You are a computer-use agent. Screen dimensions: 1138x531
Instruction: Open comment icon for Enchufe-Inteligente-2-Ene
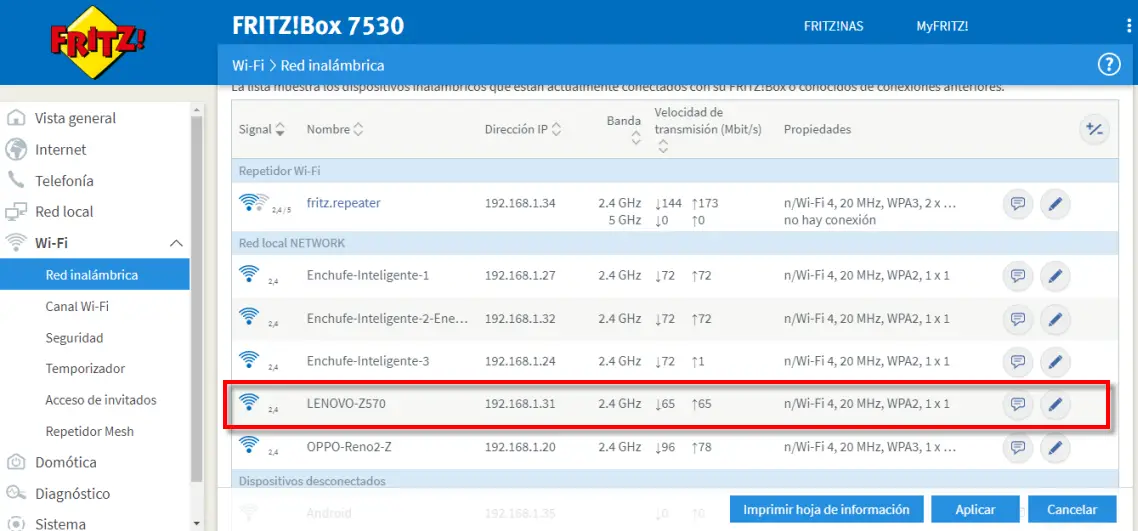(x=1018, y=318)
